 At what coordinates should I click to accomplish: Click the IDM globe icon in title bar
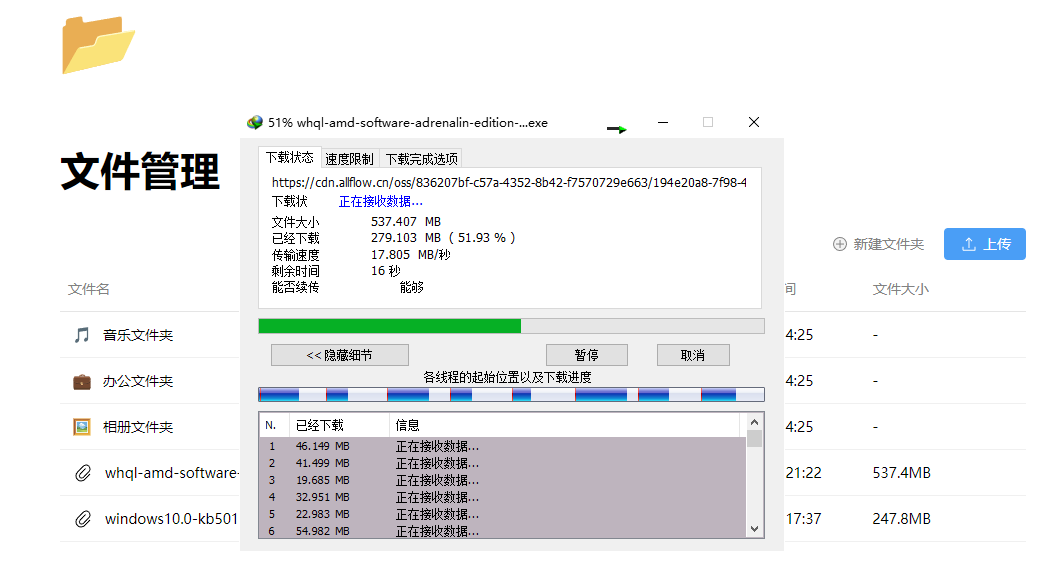click(255, 122)
